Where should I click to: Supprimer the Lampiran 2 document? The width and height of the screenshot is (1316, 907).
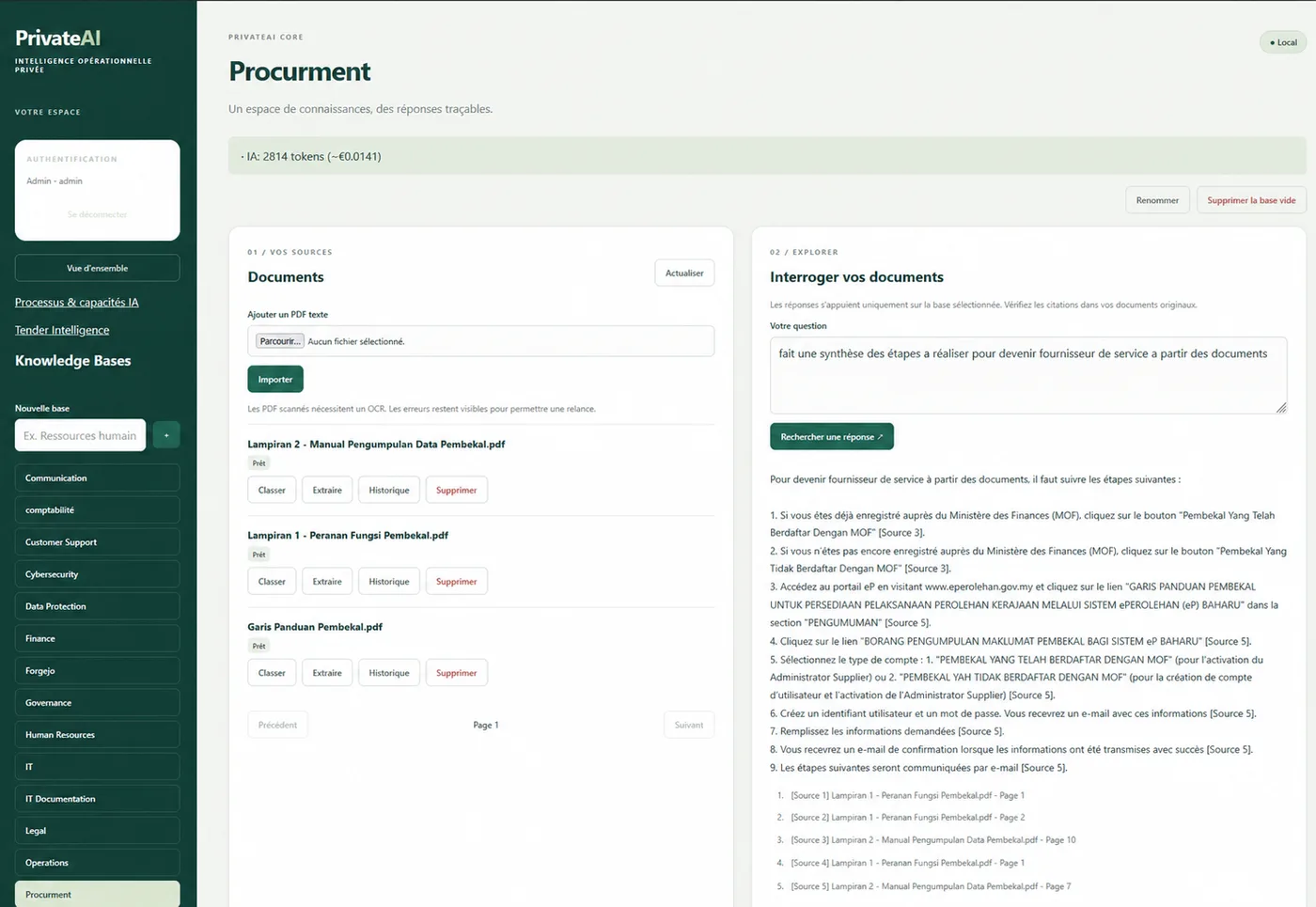[457, 490]
